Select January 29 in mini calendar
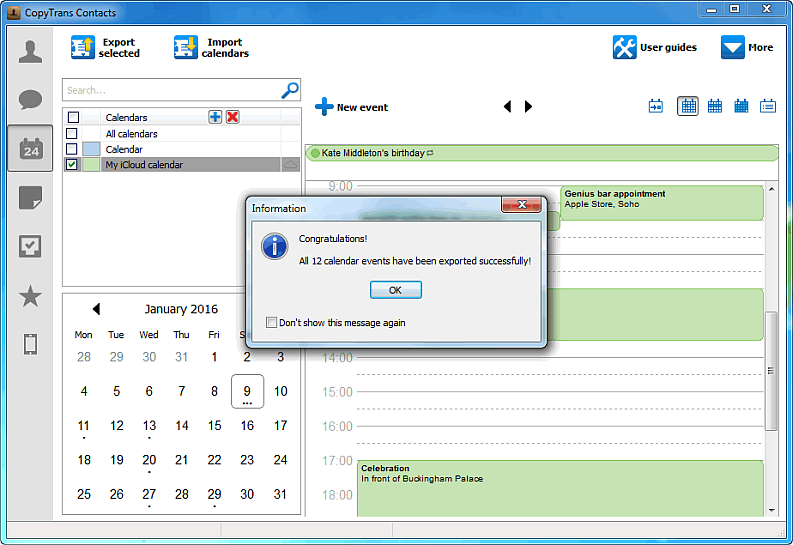Screen dimensions: 793x545 214,494
